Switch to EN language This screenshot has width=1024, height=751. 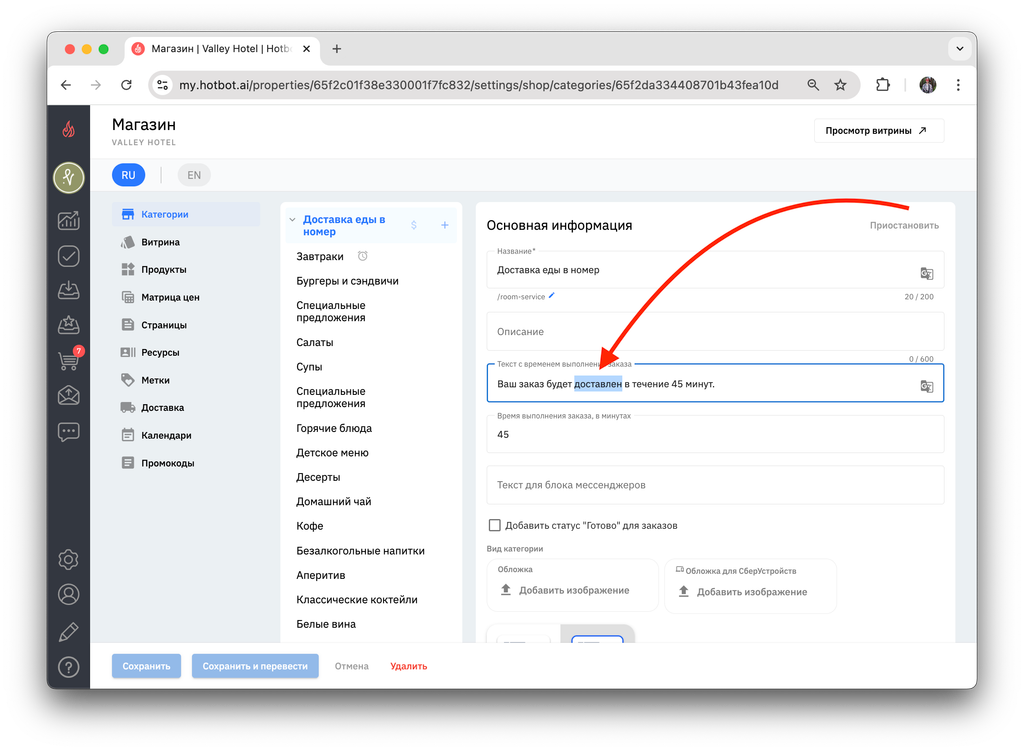pos(194,175)
